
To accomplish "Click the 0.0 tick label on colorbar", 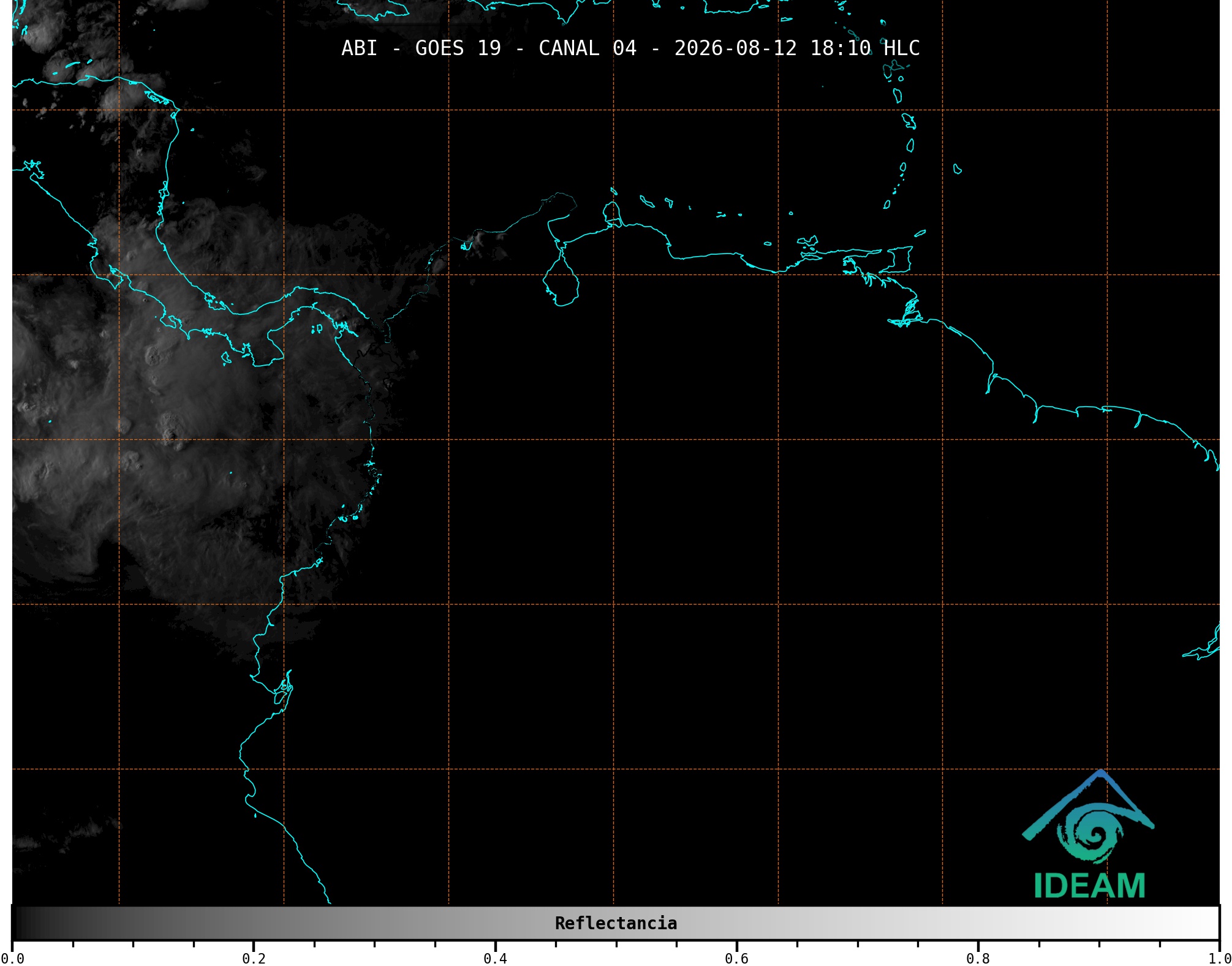I will pyautogui.click(x=12, y=959).
